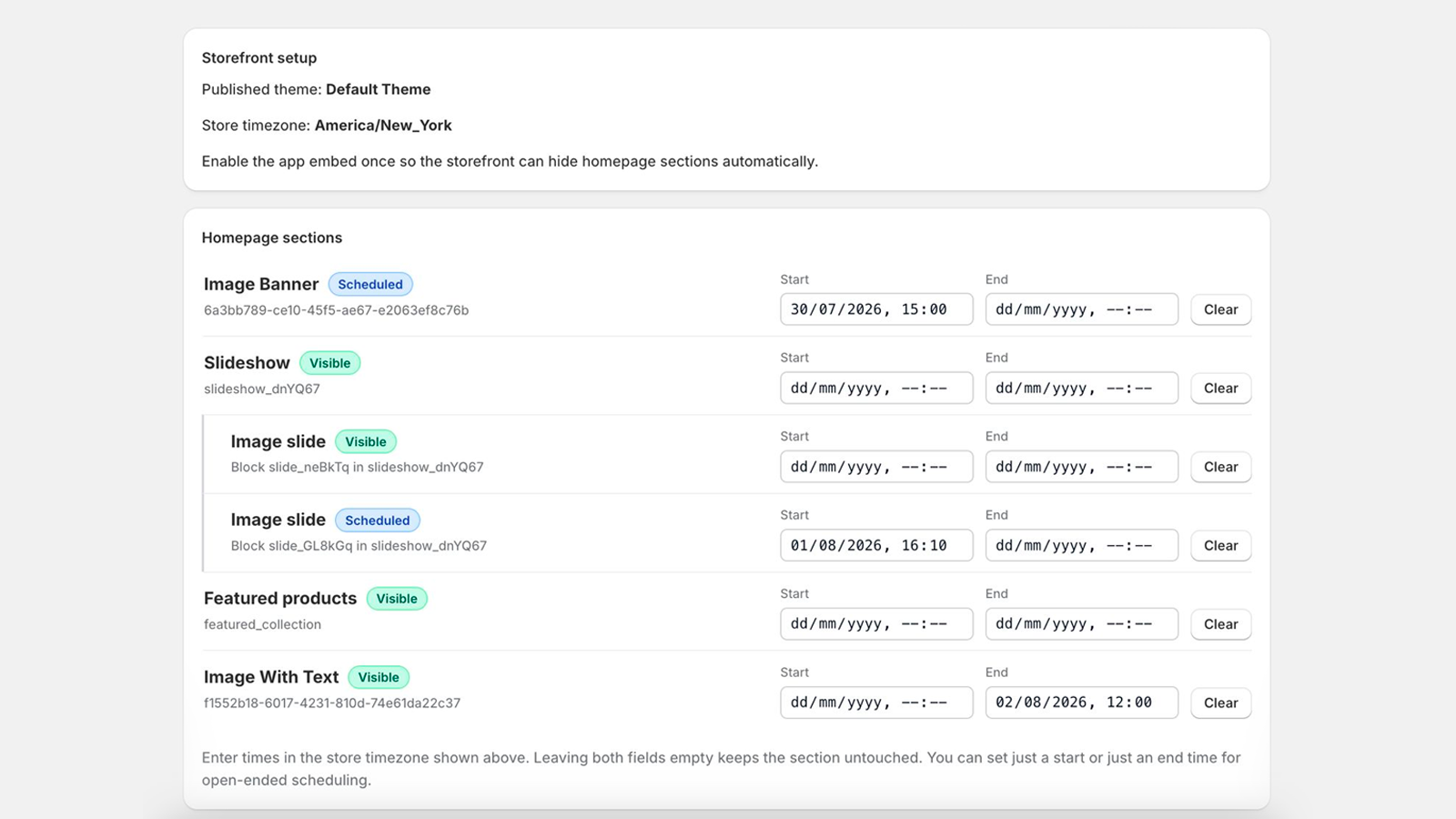The height and width of the screenshot is (819, 1456).
Task: Clear the Featured products schedule
Action: pos(1220,624)
